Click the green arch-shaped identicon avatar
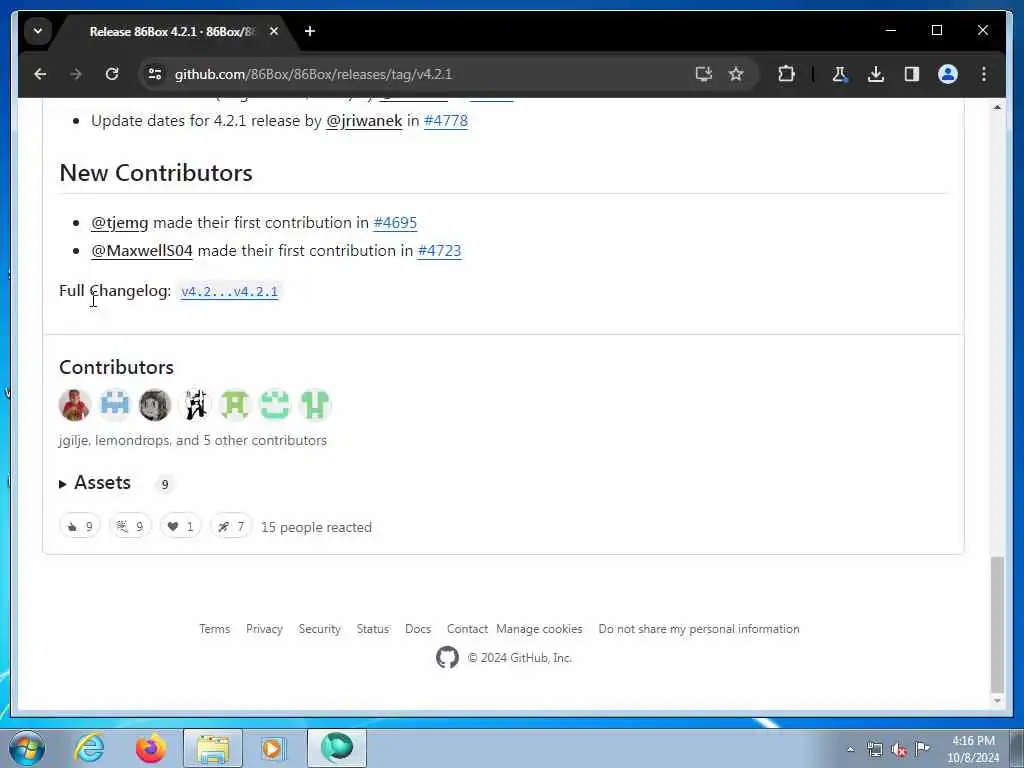This screenshot has width=1024, height=768. pyautogui.click(x=235, y=404)
